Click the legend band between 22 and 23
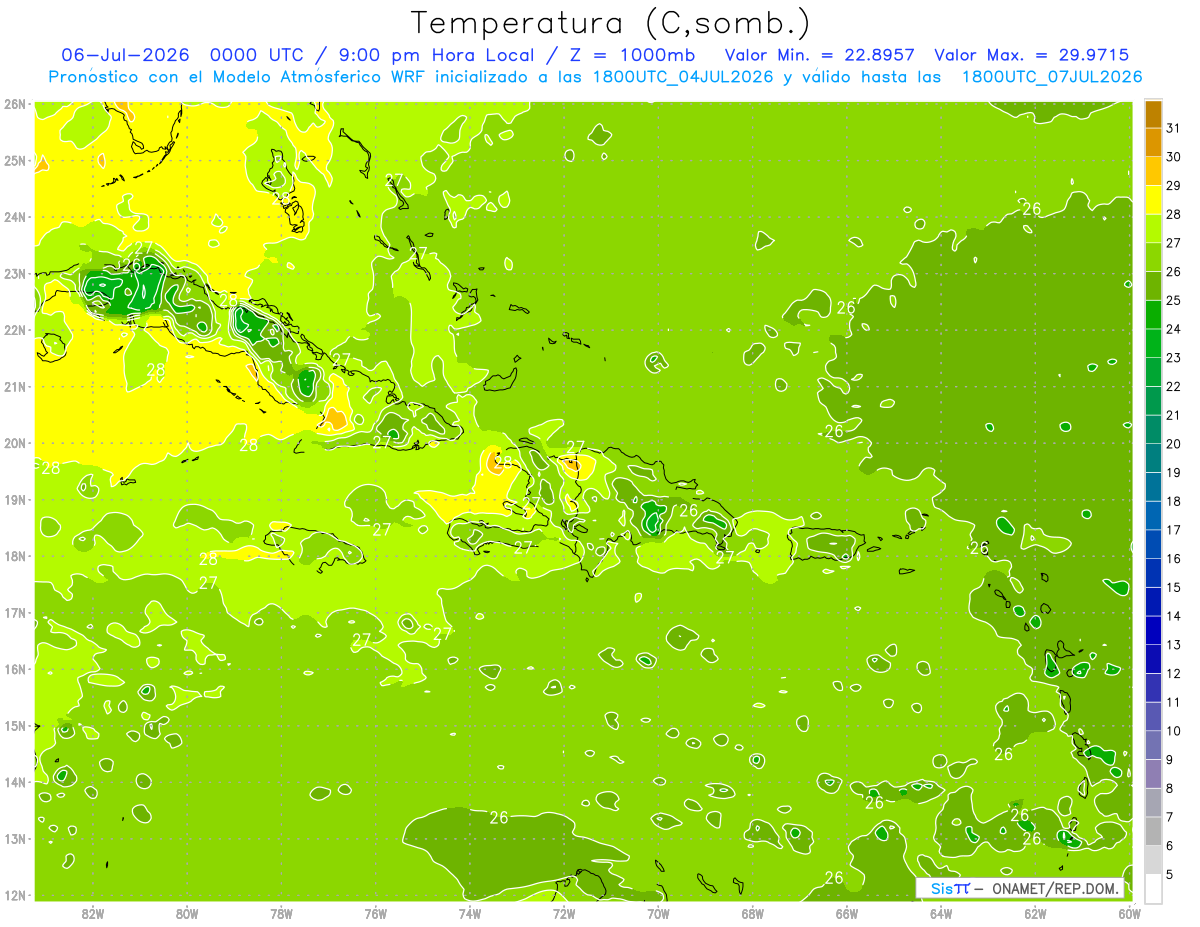The width and height of the screenshot is (1200, 927). [1153, 371]
